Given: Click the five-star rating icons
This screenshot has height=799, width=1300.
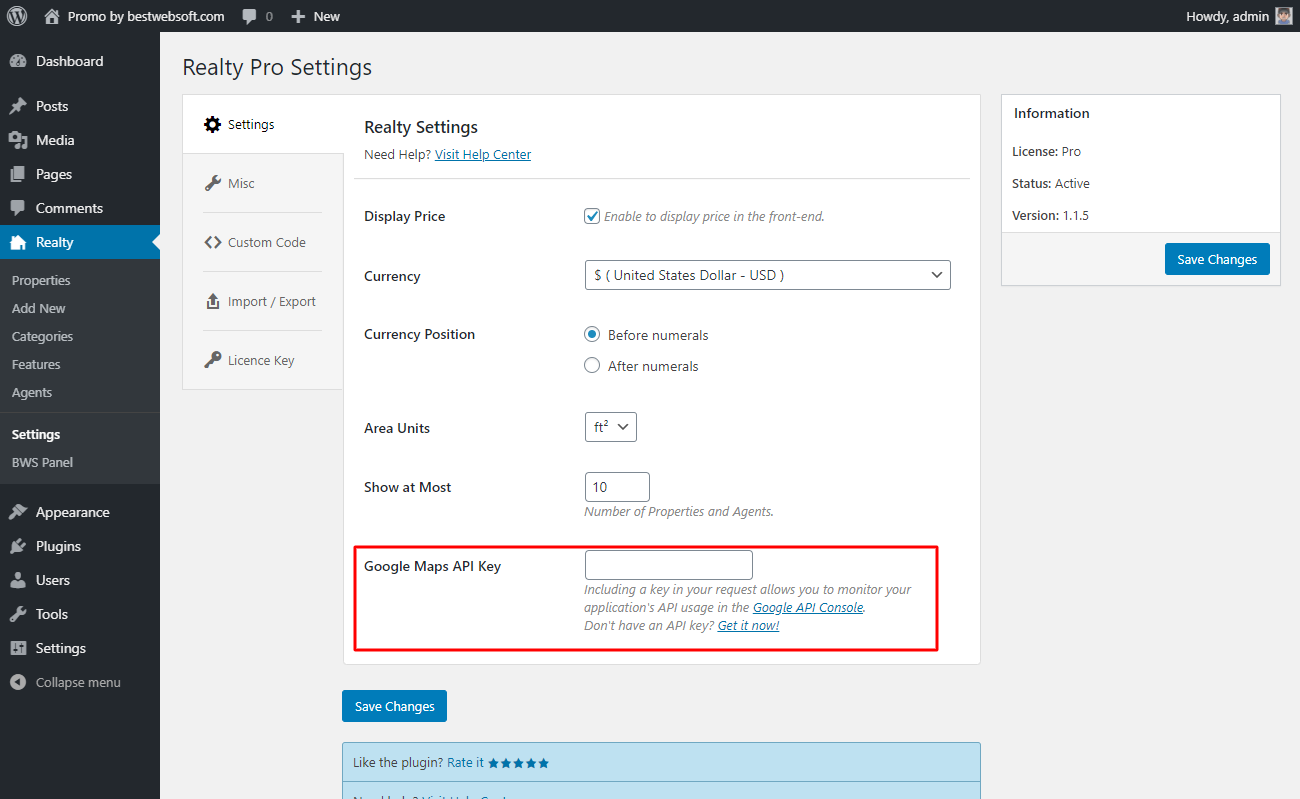Looking at the screenshot, I should [519, 763].
